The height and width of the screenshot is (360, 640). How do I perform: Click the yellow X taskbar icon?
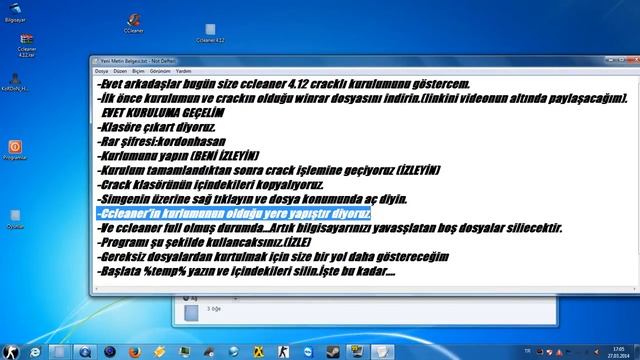tap(258, 352)
